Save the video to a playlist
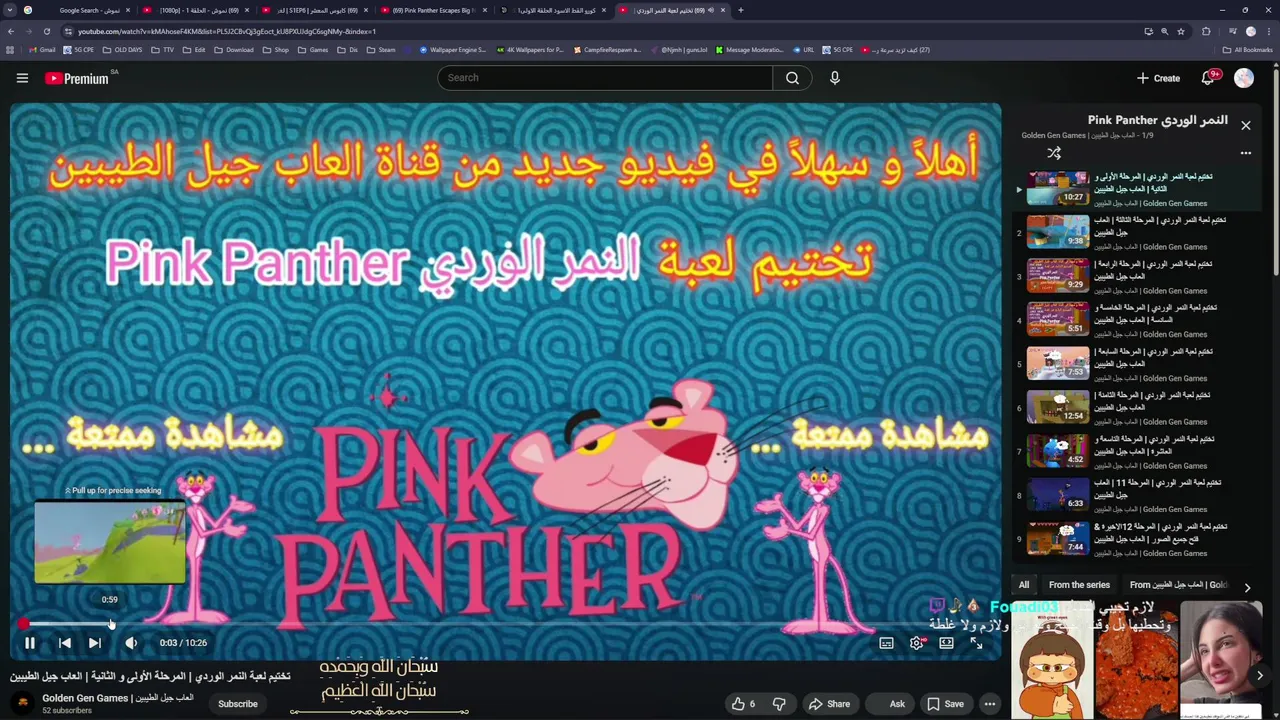 click(x=945, y=704)
